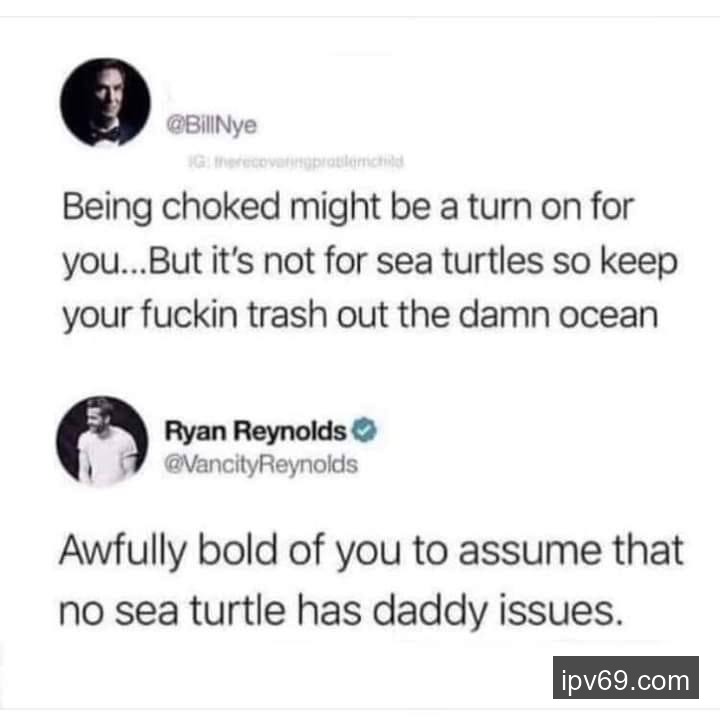Select the word "Being" in the first tweet
This screenshot has height=720, width=720.
[x=107, y=208]
